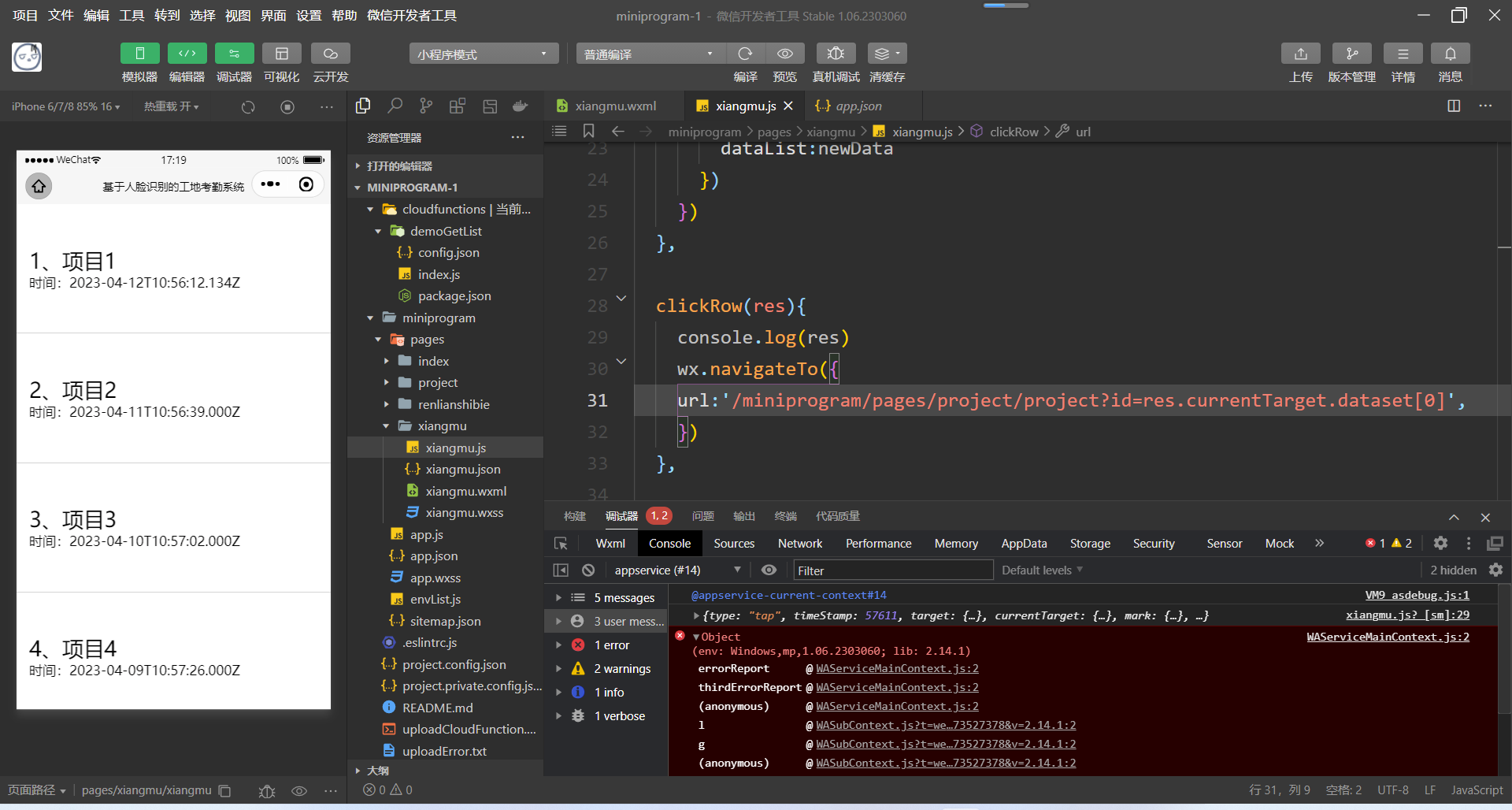This screenshot has width=1512, height=810.
Task: Open the Default levels dropdown
Action: pos(1042,570)
